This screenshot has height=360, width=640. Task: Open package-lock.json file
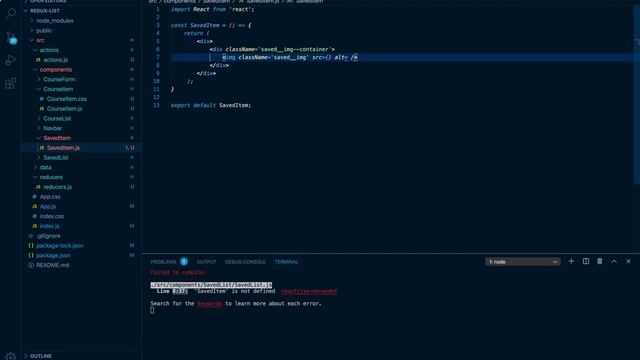tap(60, 246)
